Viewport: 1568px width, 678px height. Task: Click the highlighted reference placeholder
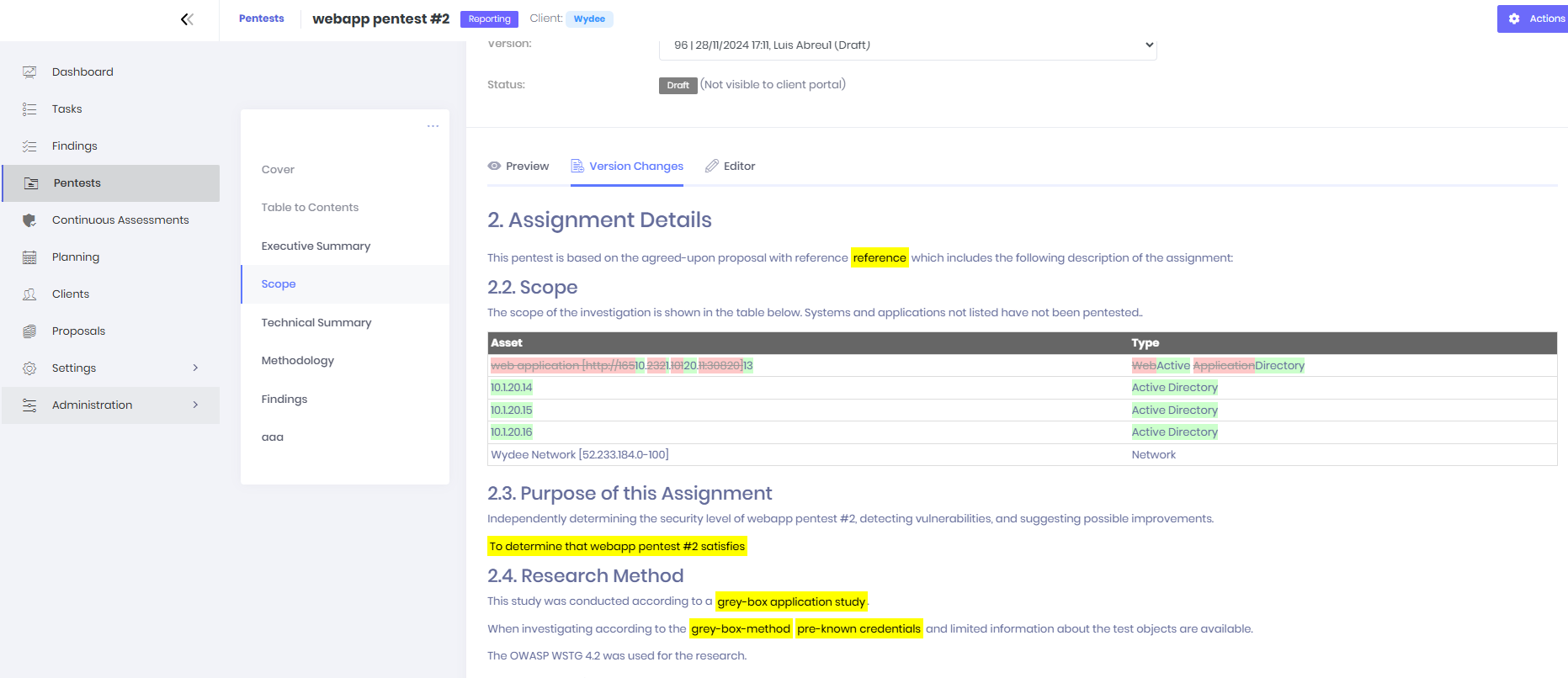pyautogui.click(x=880, y=257)
